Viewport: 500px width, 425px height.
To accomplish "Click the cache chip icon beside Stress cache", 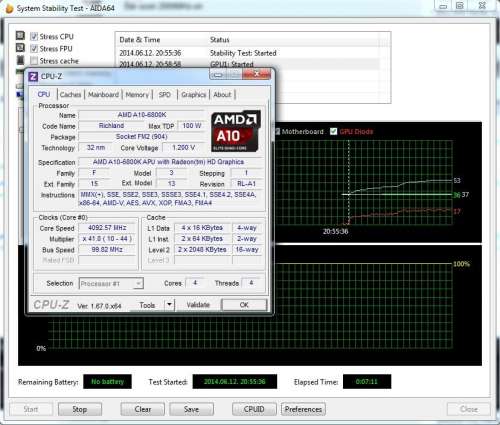I will pos(20,60).
